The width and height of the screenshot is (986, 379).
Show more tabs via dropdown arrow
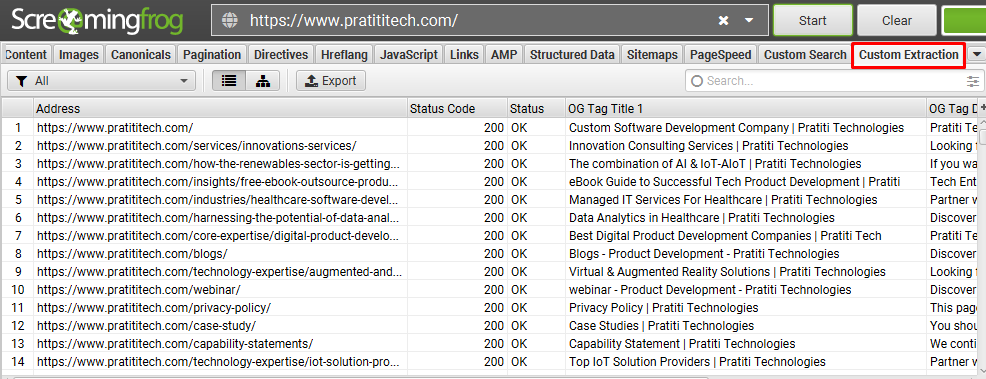(976, 55)
